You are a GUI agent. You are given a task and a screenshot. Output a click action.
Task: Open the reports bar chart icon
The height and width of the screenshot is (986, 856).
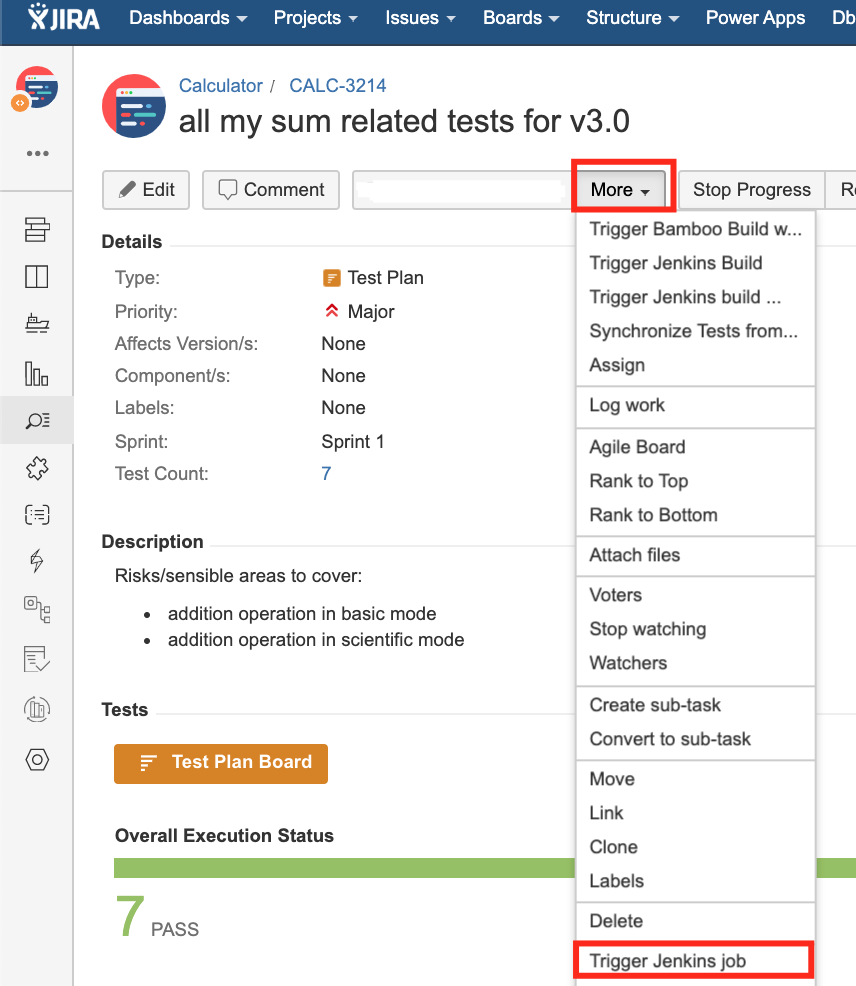pyautogui.click(x=36, y=374)
